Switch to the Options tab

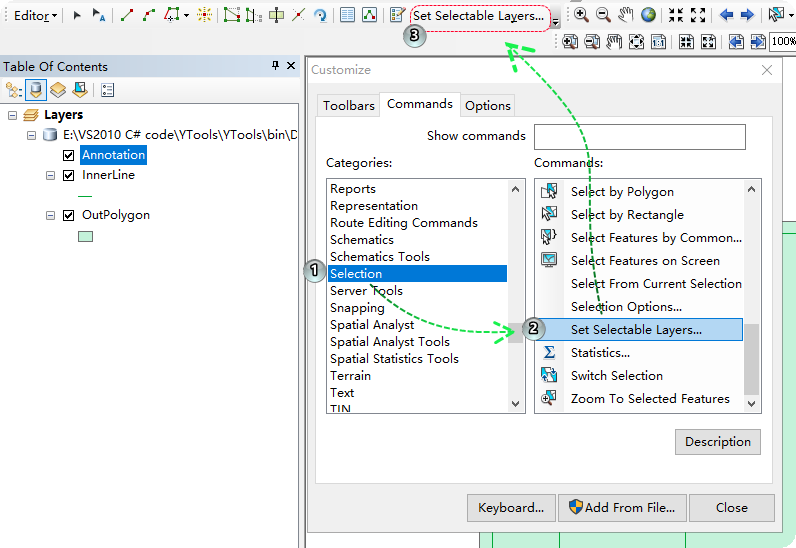488,106
